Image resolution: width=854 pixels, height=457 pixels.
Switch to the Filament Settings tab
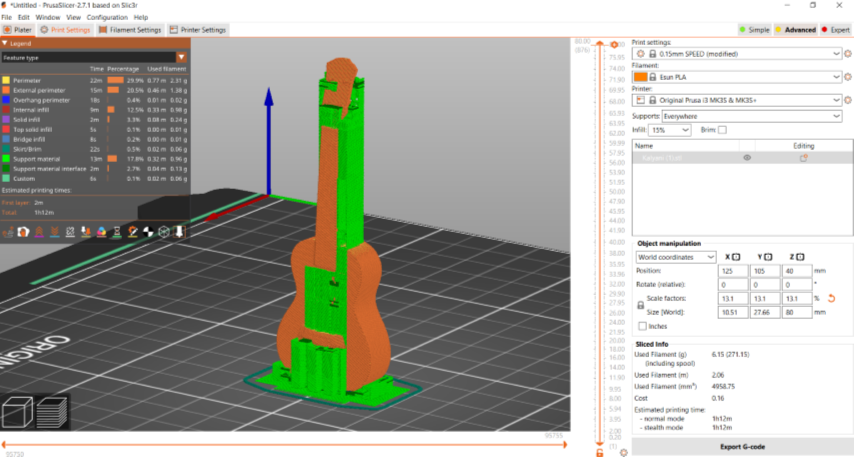[x=130, y=30]
